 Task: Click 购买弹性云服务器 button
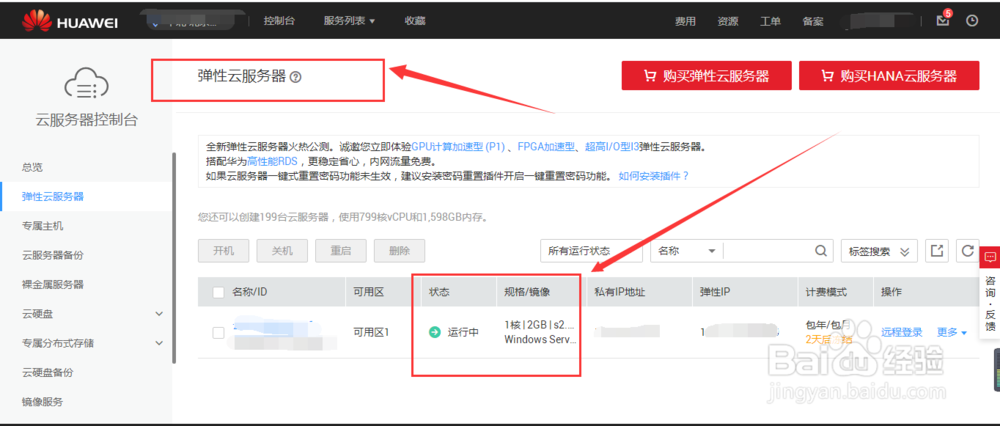click(707, 76)
